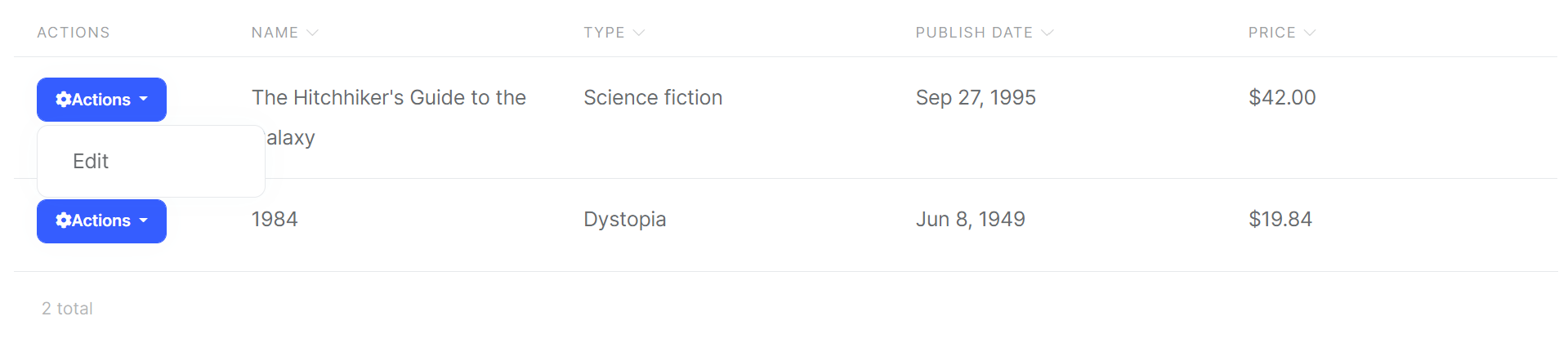Sort by PUBLISH DATE column header text

pos(974,33)
